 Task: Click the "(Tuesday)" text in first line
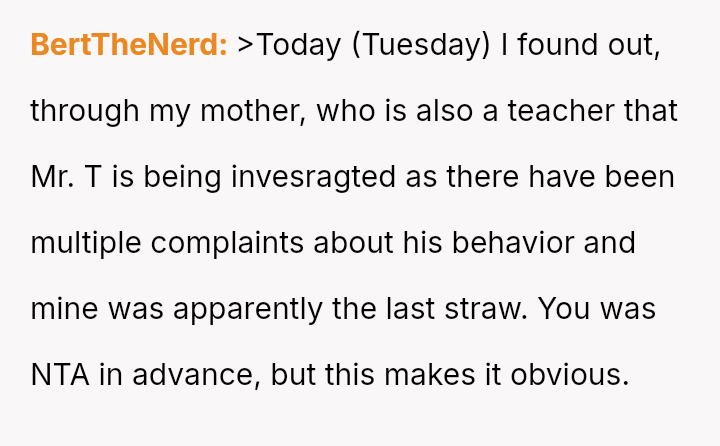[x=421, y=45]
